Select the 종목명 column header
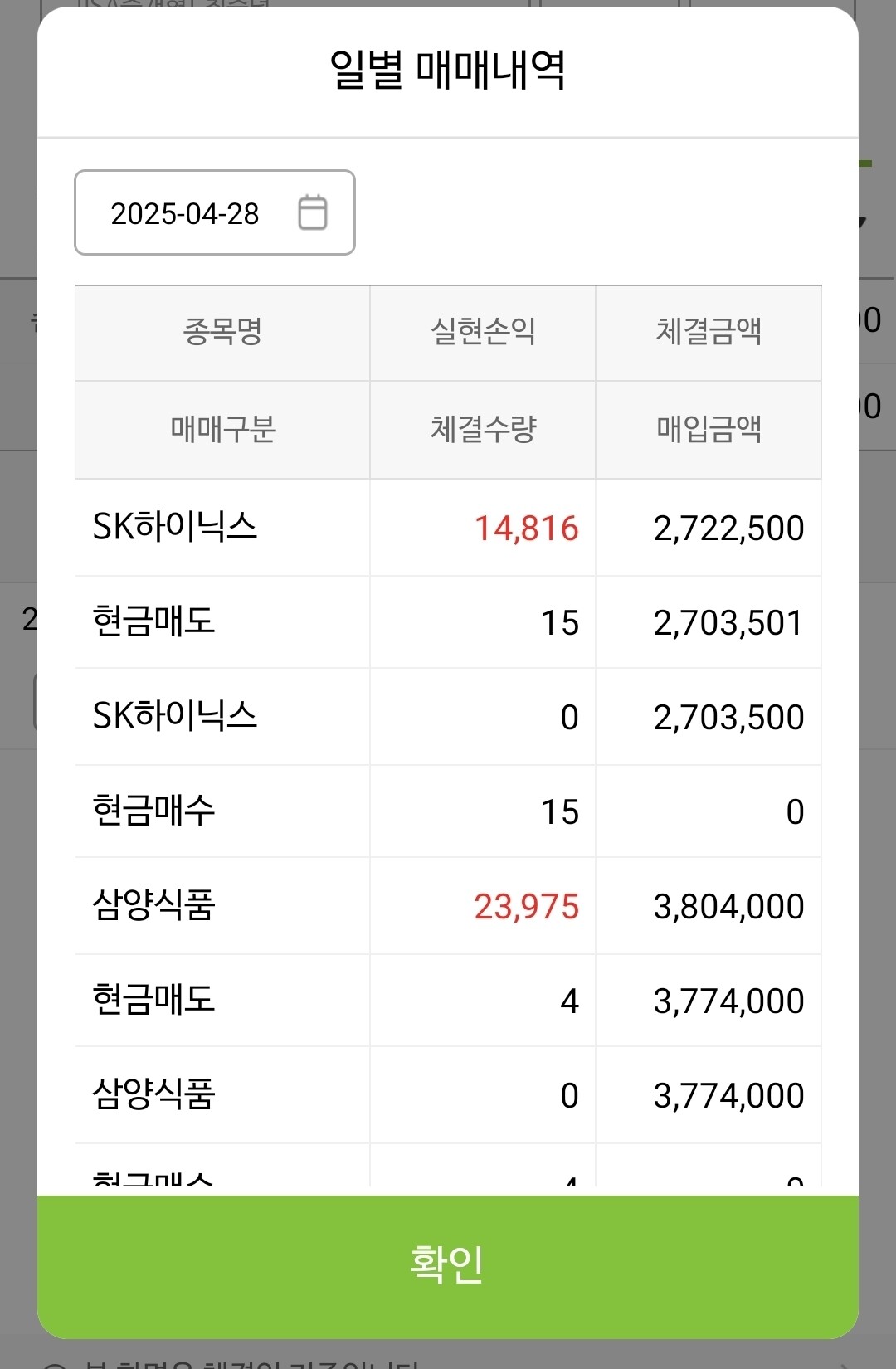This screenshot has height=1369, width=896. (222, 333)
